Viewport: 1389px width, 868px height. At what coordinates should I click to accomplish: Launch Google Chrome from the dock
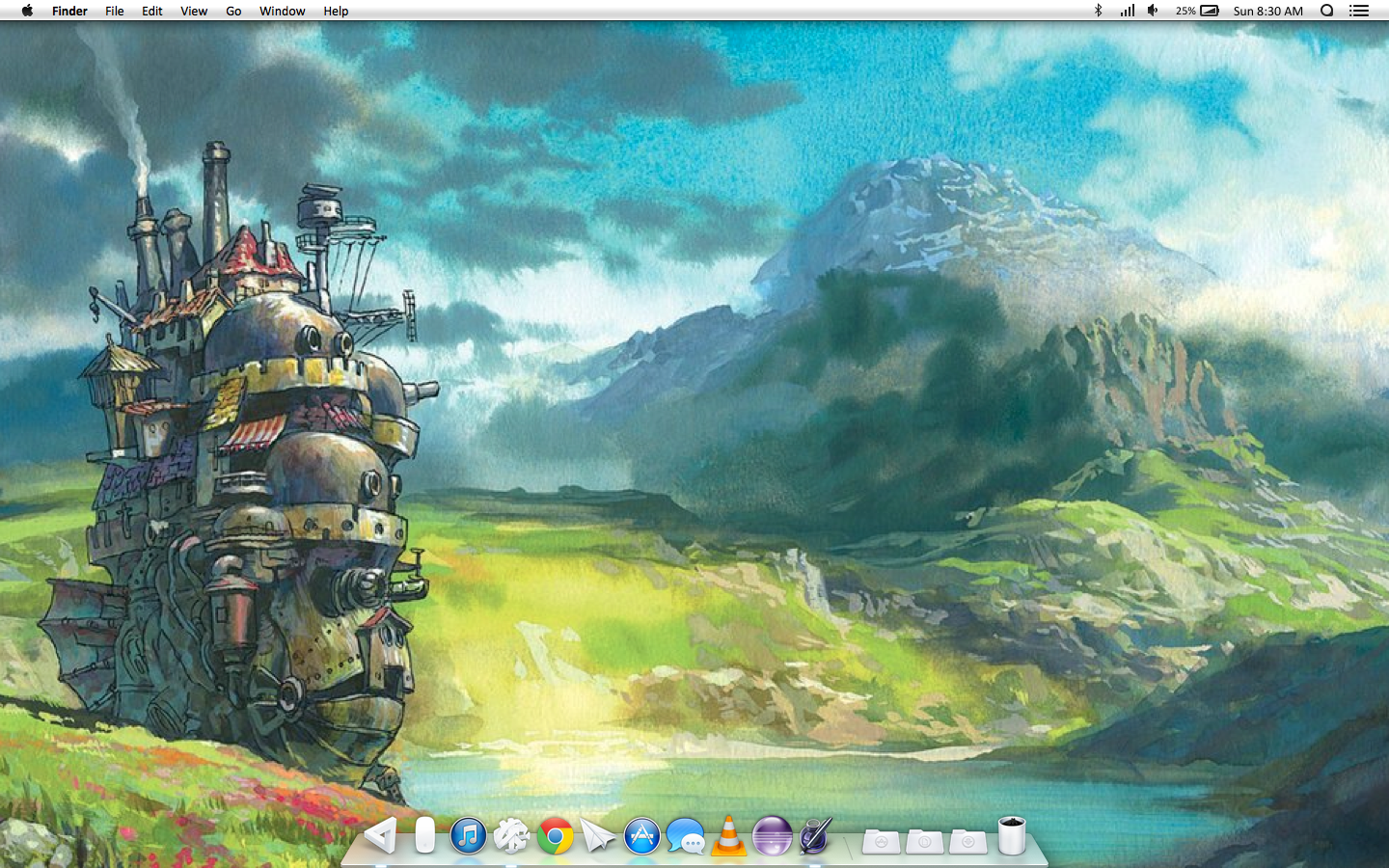pyautogui.click(x=555, y=836)
